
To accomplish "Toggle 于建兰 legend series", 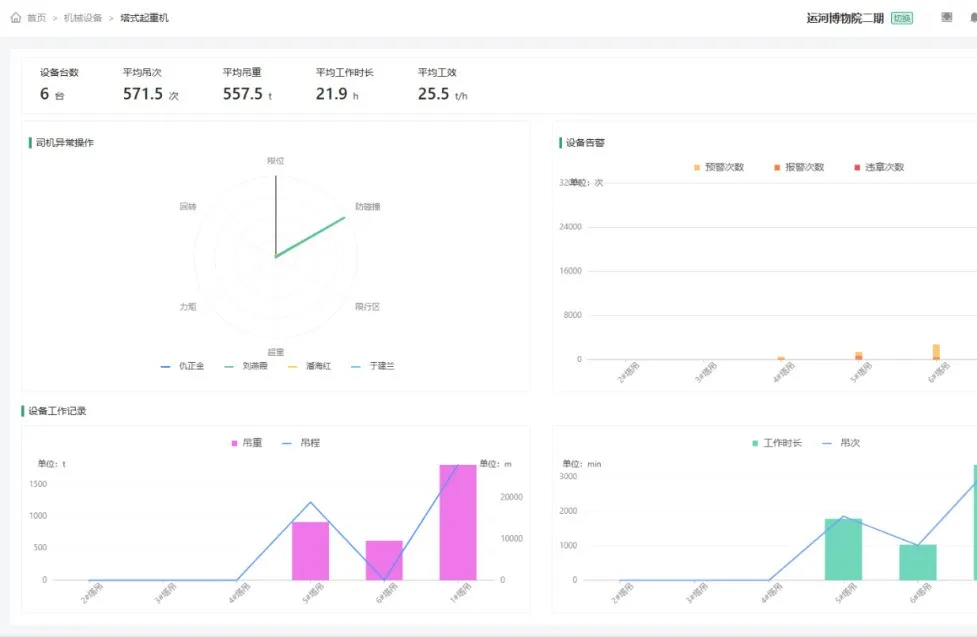I will pos(373,366).
